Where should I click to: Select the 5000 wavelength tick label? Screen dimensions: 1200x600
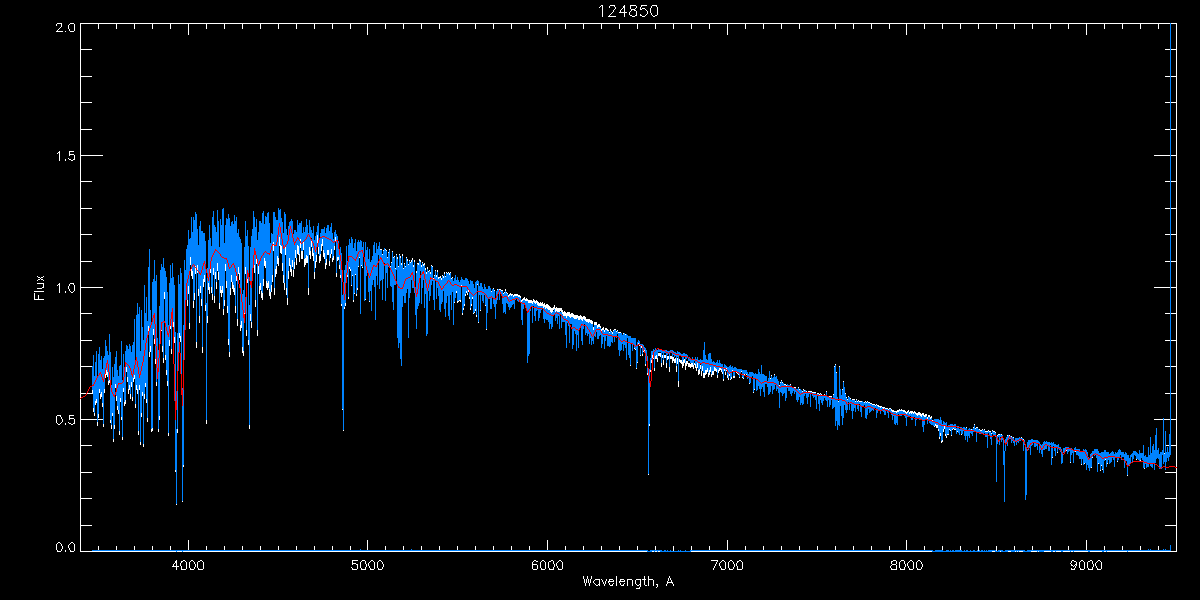pos(367,565)
